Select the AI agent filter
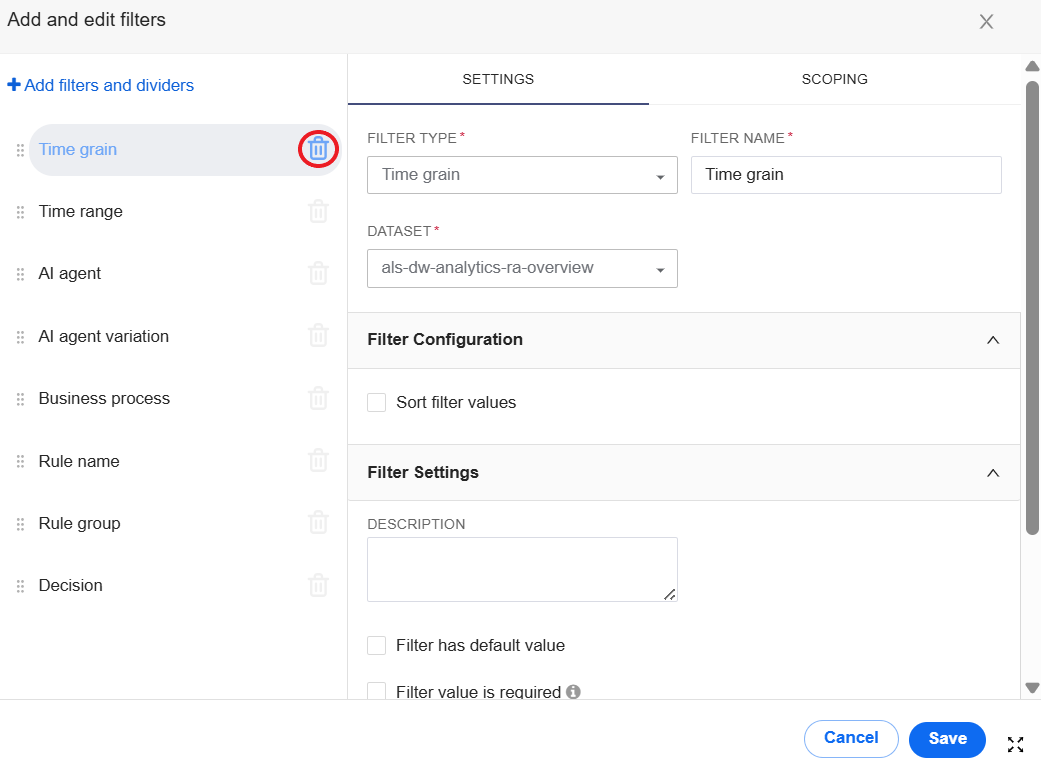The width and height of the screenshot is (1041, 772). point(70,273)
